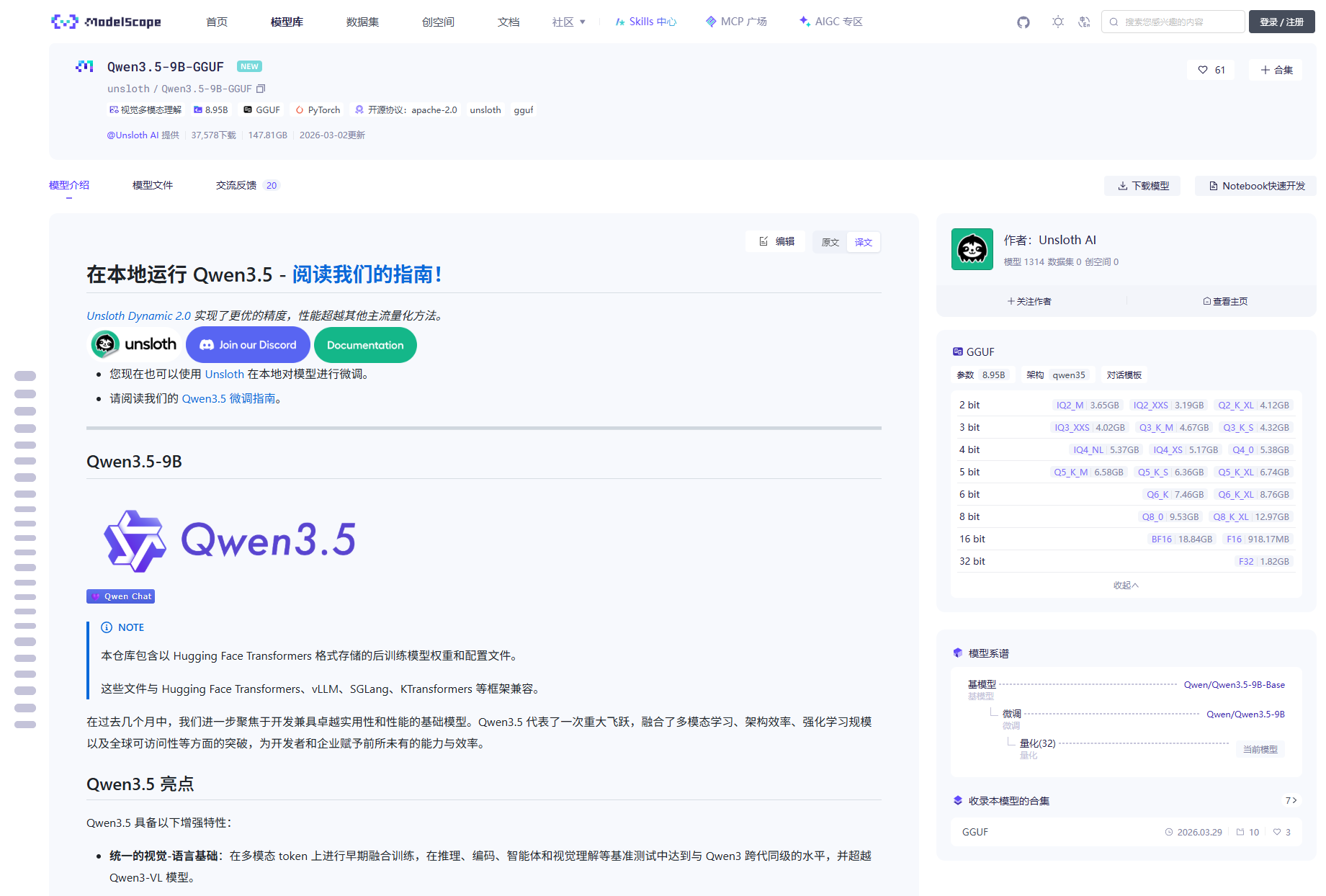Select the Q5_K_M 6.58GB quantization
The height and width of the screenshot is (896, 1326).
pos(1088,472)
